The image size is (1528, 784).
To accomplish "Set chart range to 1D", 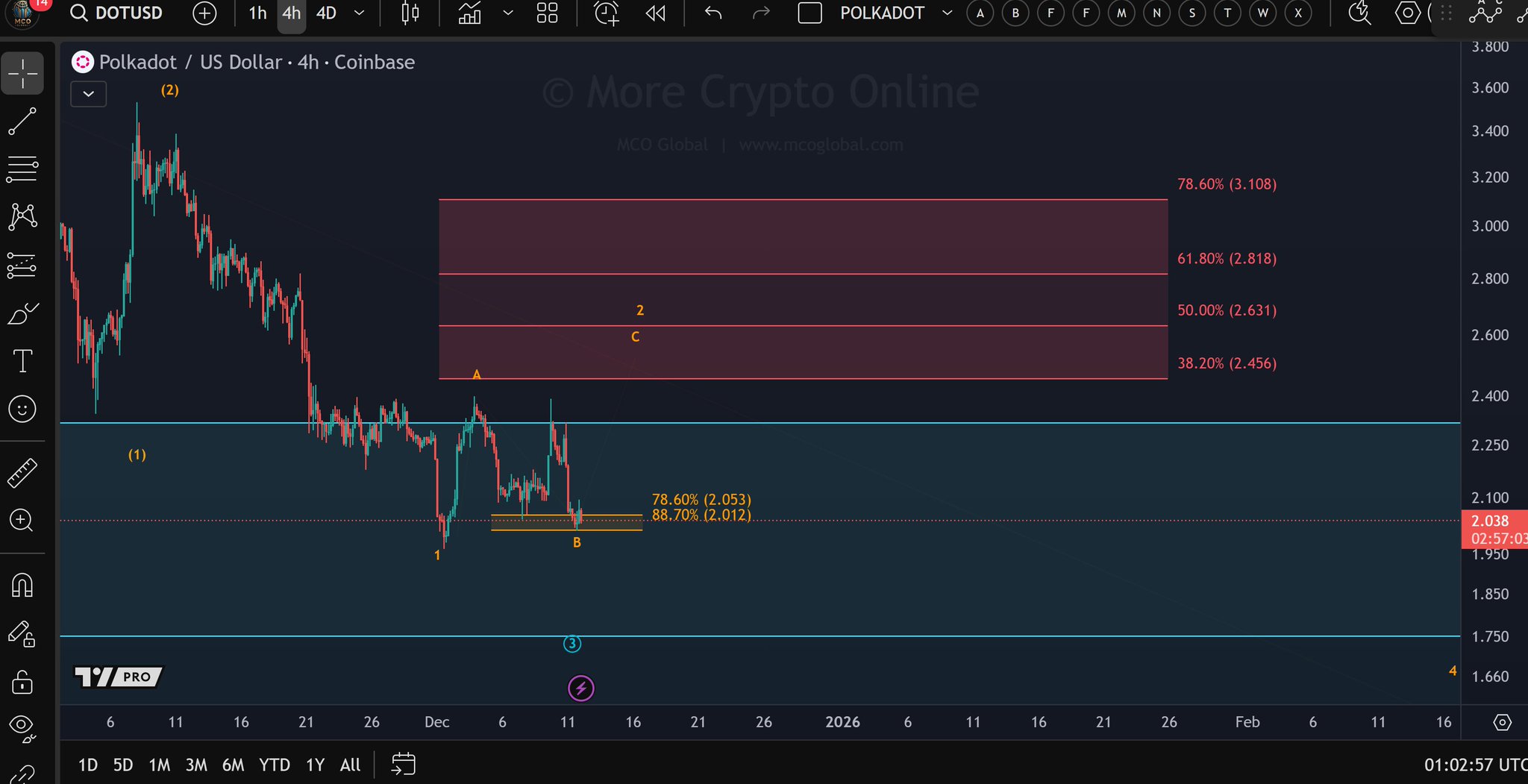I will pyautogui.click(x=88, y=765).
